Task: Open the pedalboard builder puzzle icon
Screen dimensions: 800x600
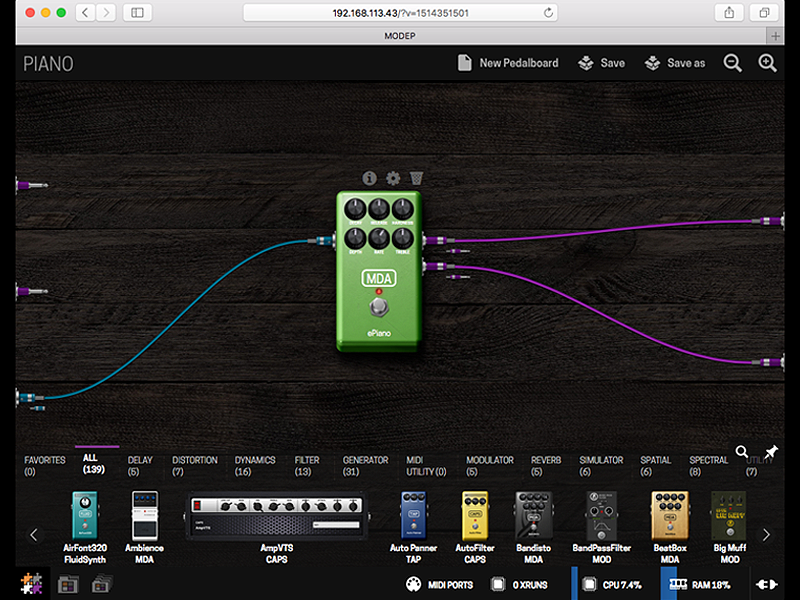Action: [32, 584]
